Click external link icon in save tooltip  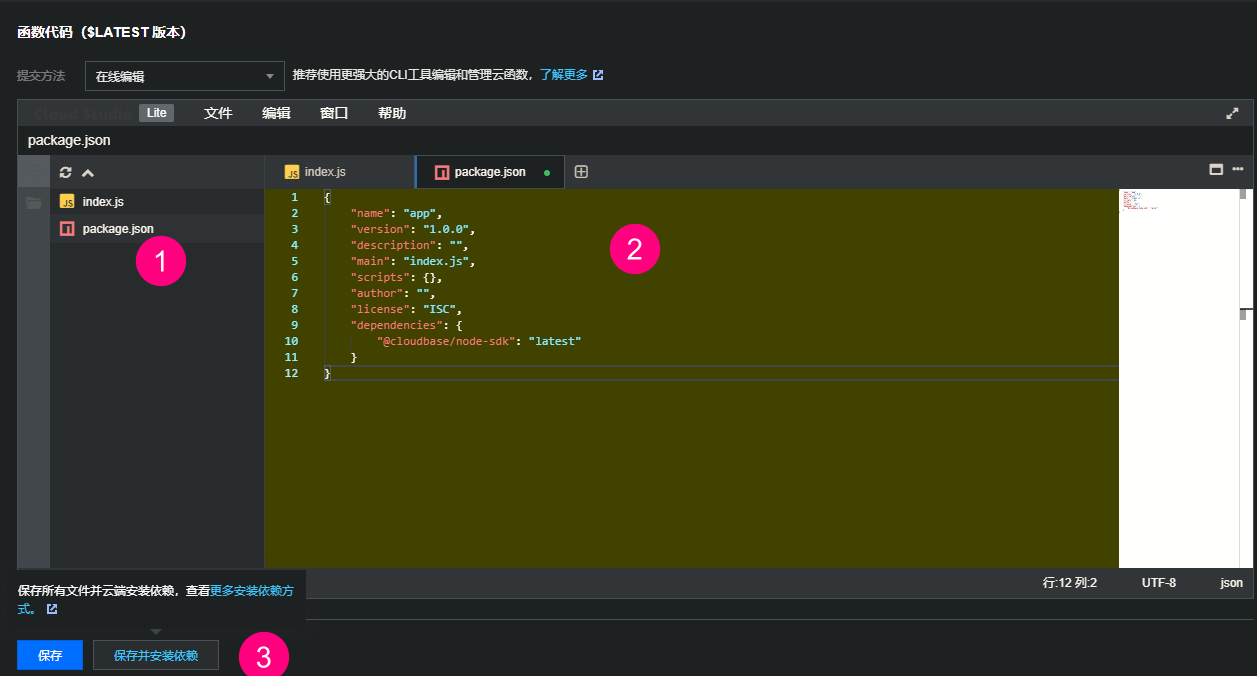point(52,608)
